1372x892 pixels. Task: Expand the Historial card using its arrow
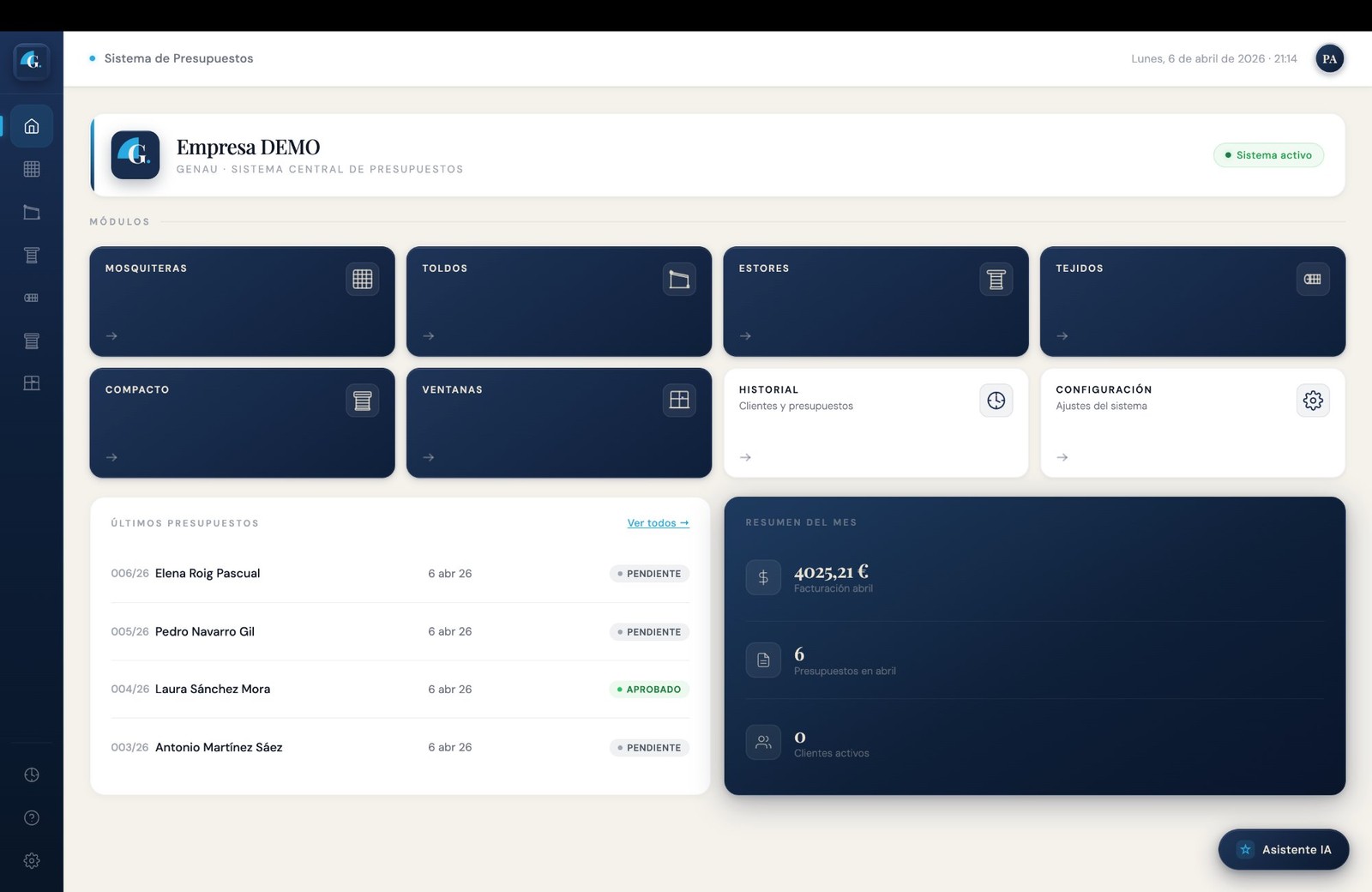tap(745, 457)
